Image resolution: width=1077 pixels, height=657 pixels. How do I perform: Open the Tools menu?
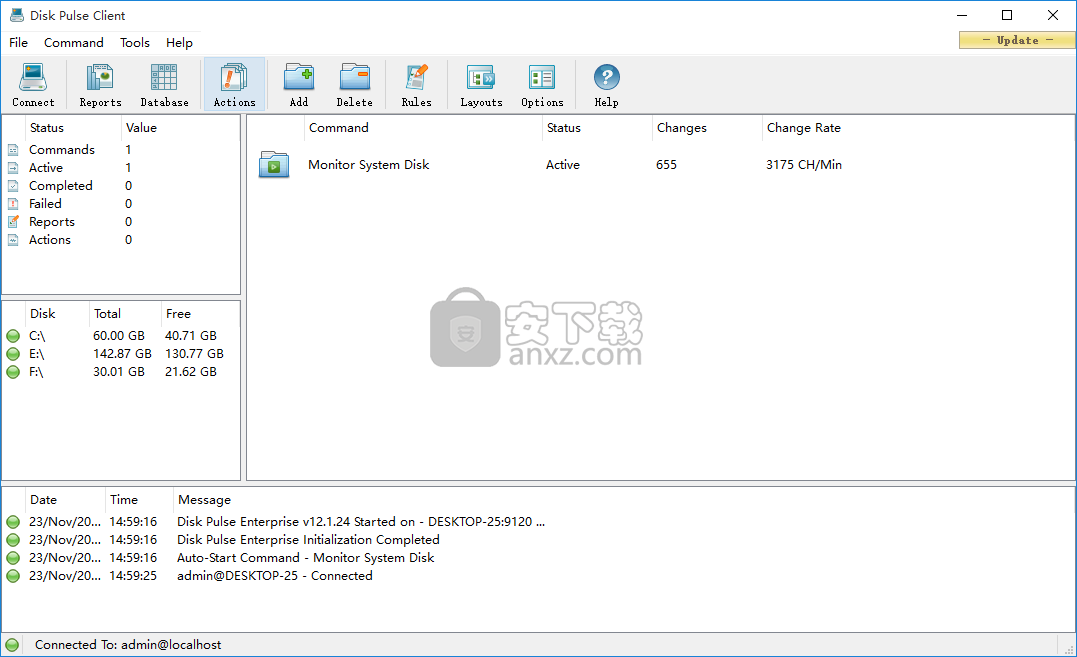click(135, 43)
